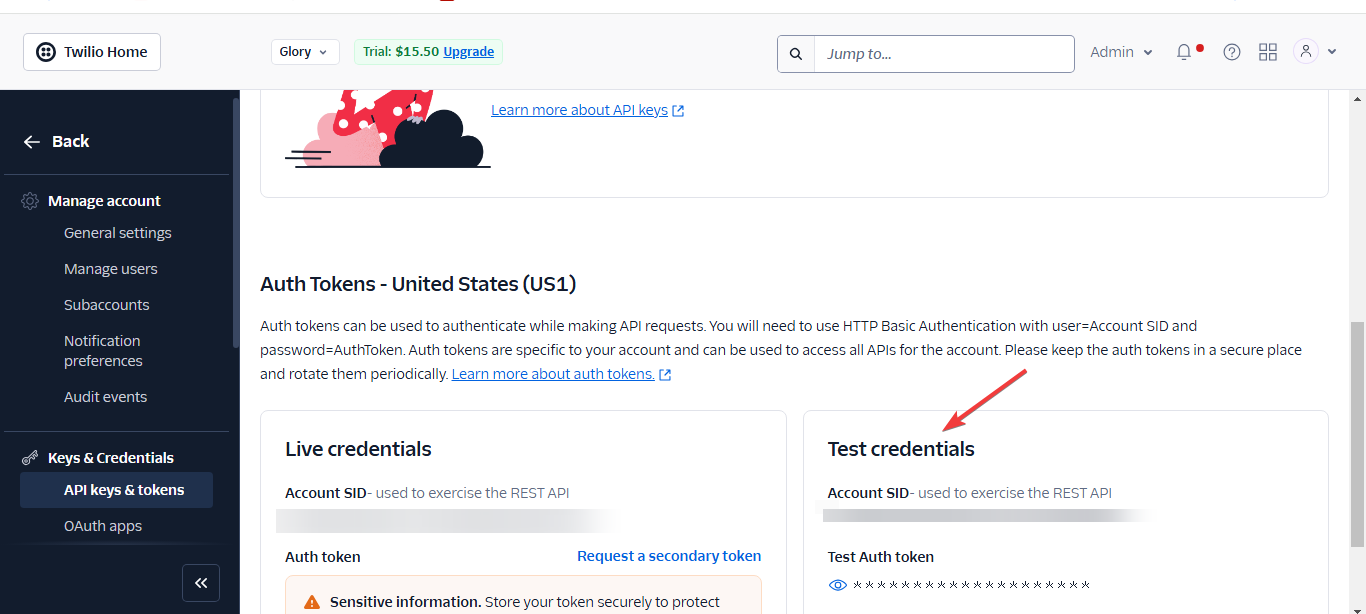The image size is (1366, 614).
Task: Click Learn more about API keys link
Action: click(579, 110)
